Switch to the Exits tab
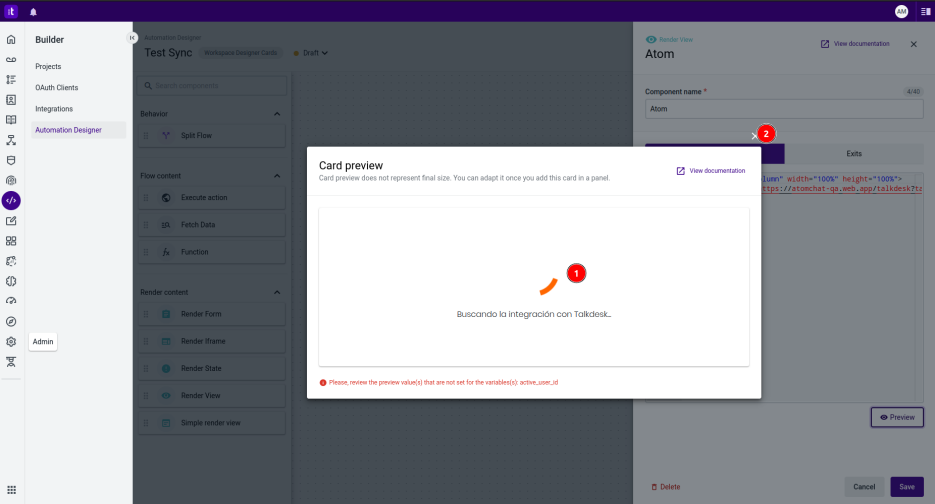This screenshot has width=935, height=504. 853,154
